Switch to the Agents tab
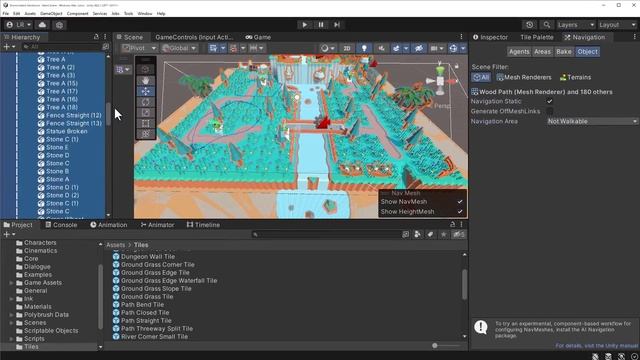This screenshot has width=640, height=360. pos(519,52)
